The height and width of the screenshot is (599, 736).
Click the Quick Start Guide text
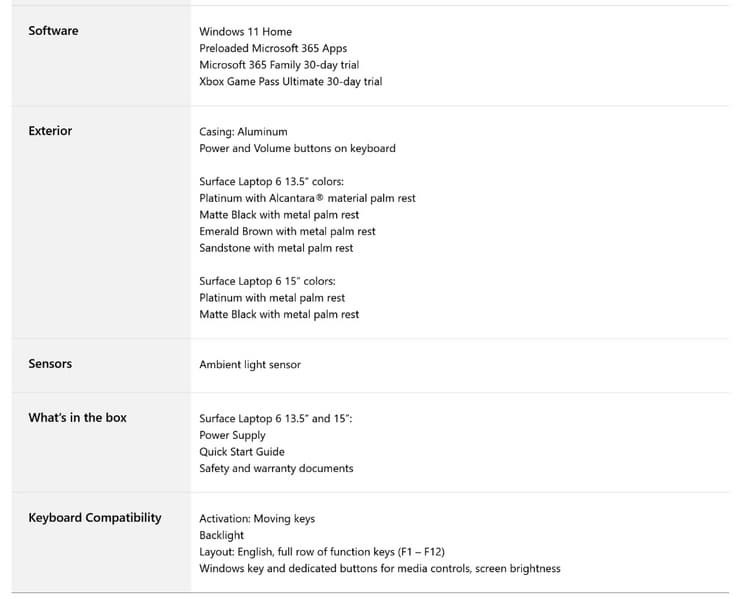241,452
